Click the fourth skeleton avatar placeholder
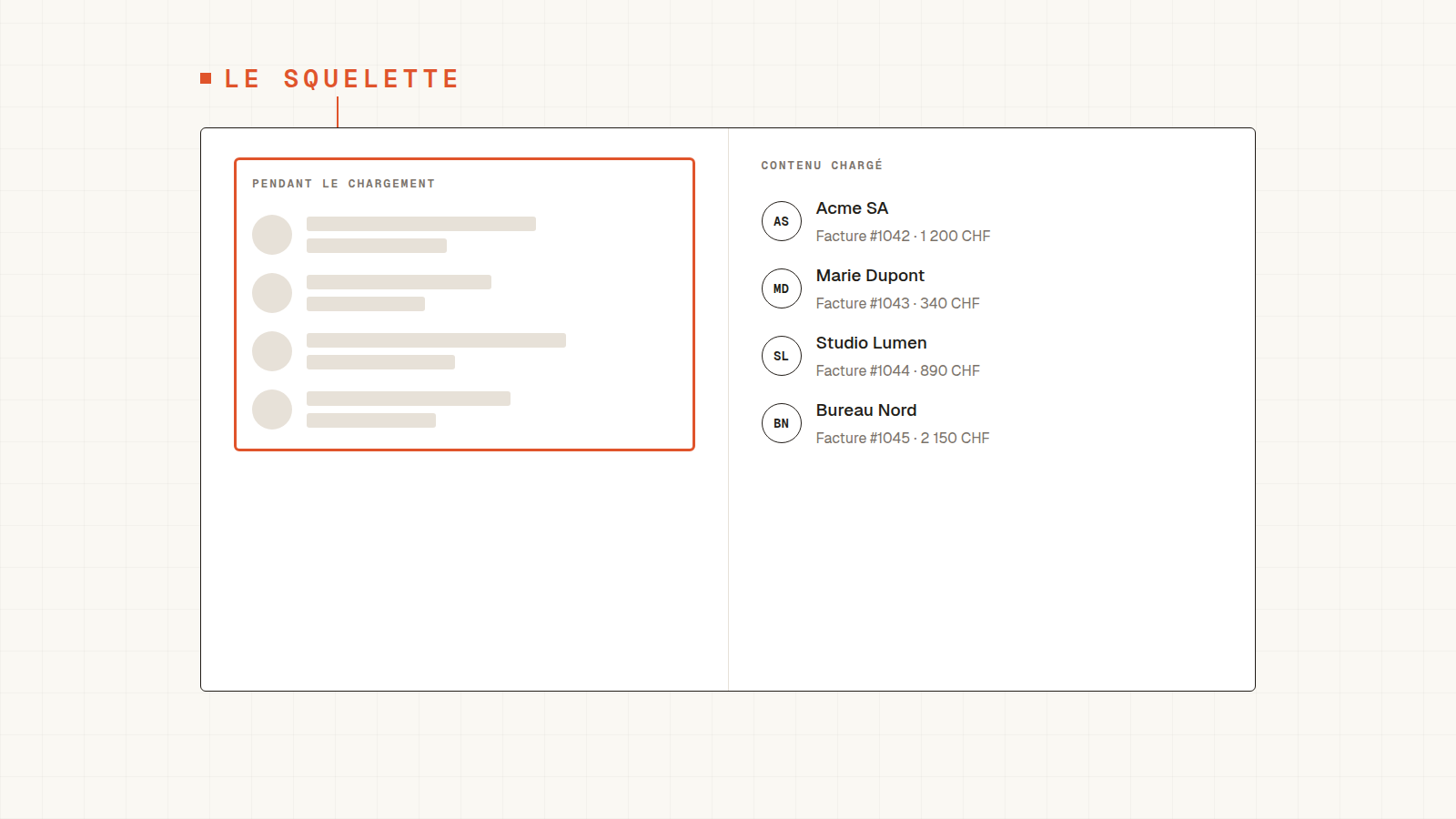1456x819 pixels. [272, 409]
